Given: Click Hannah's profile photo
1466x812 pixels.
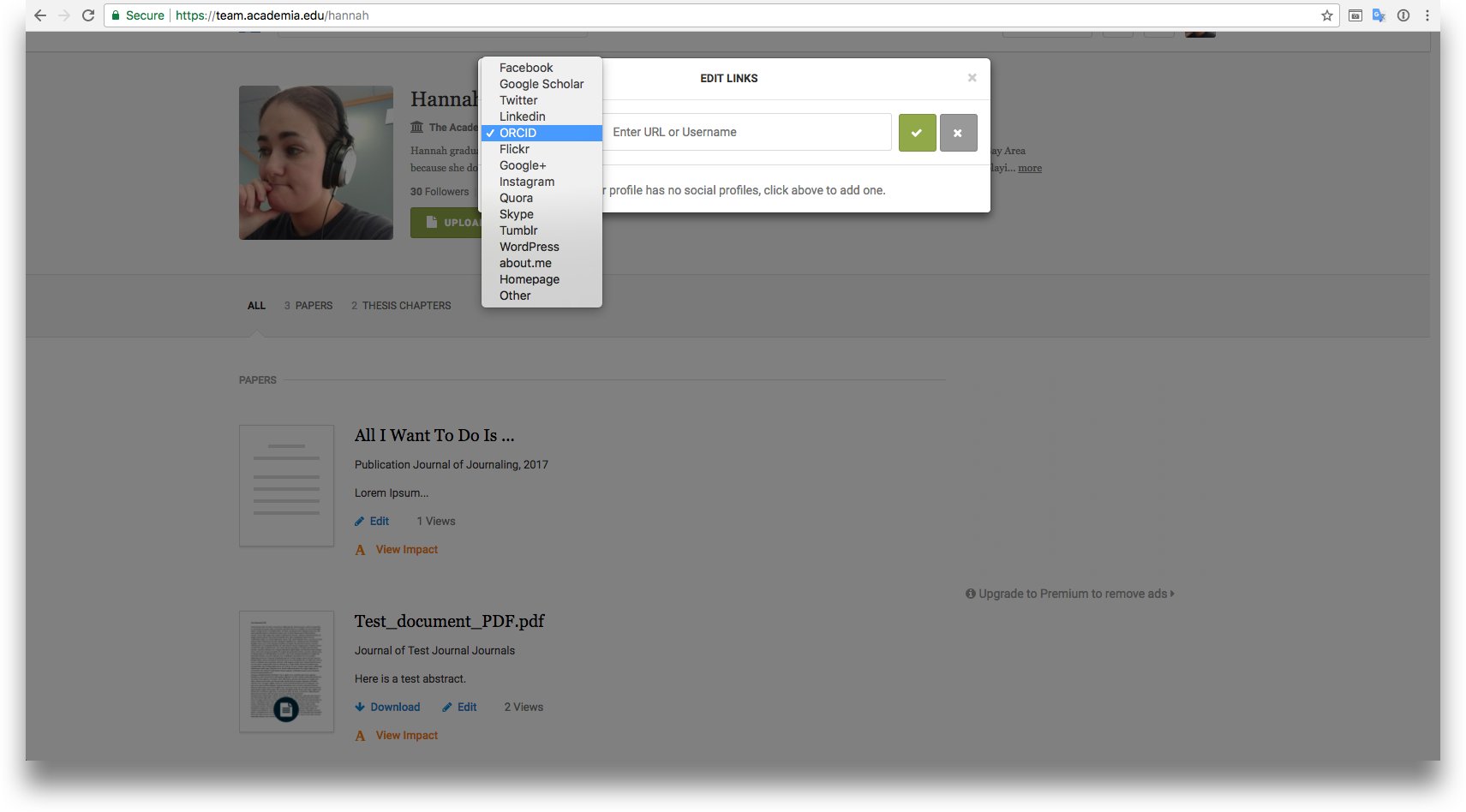Looking at the screenshot, I should pos(316,163).
